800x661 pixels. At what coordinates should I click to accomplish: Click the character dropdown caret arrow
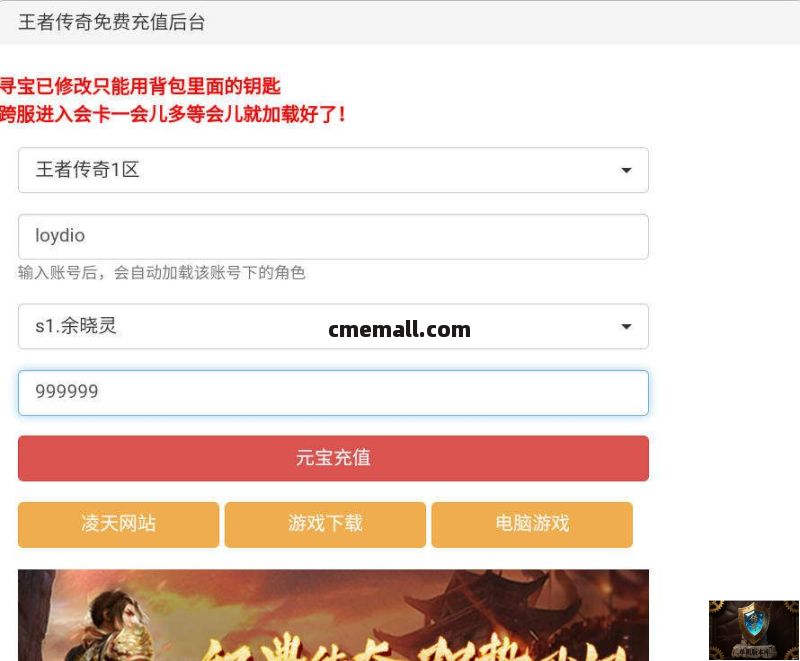tap(626, 326)
